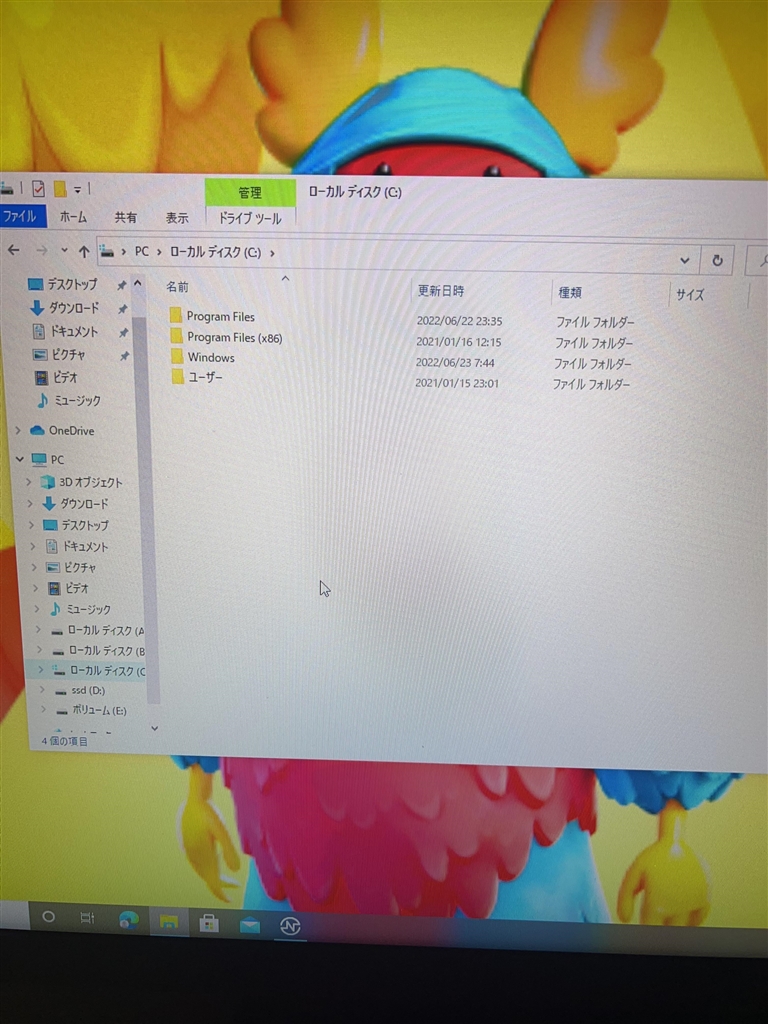
Task: Select ピクチャ under PC
Action: pyautogui.click(x=71, y=568)
